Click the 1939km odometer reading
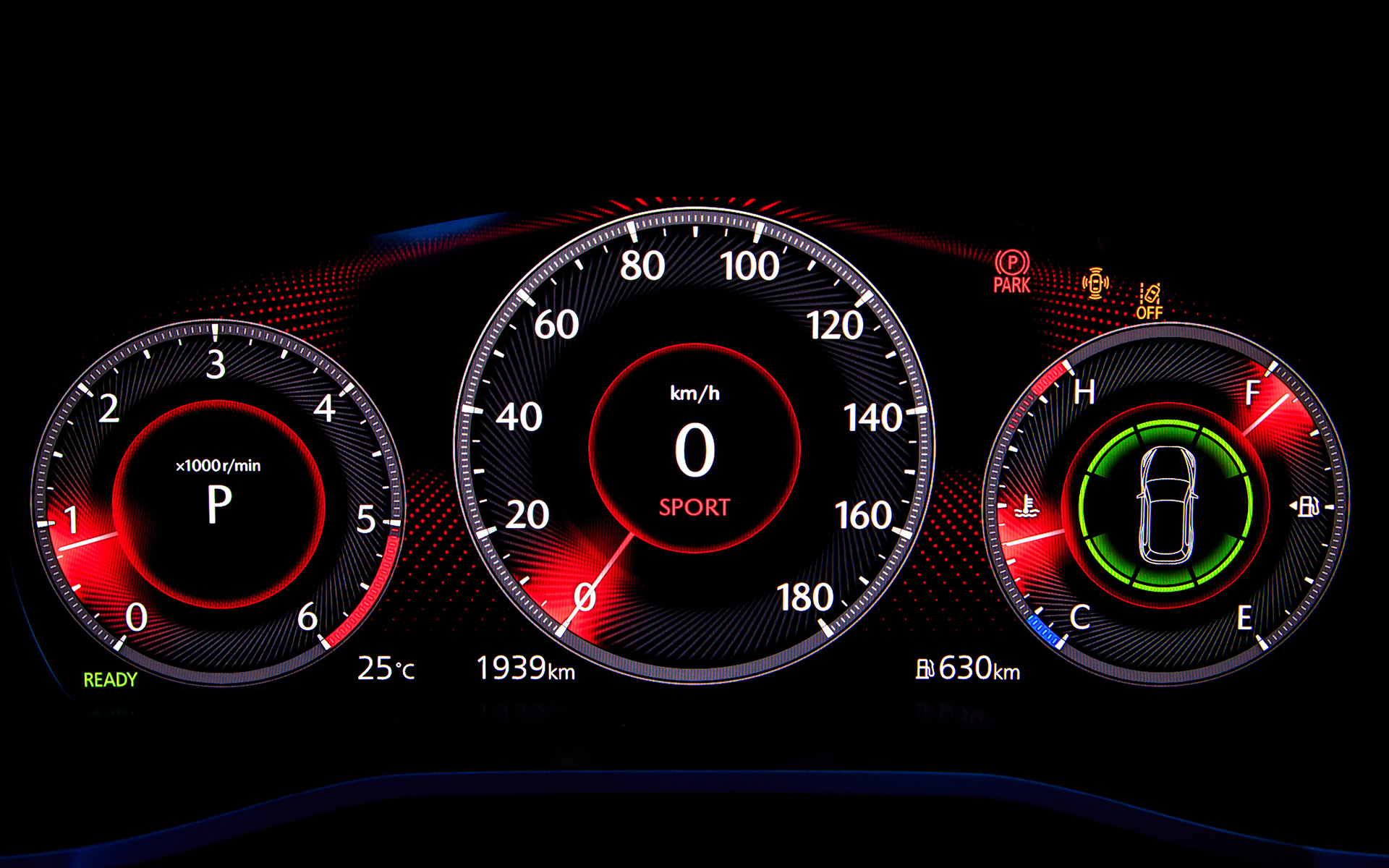Screen dimensions: 1389x868 pos(525,668)
